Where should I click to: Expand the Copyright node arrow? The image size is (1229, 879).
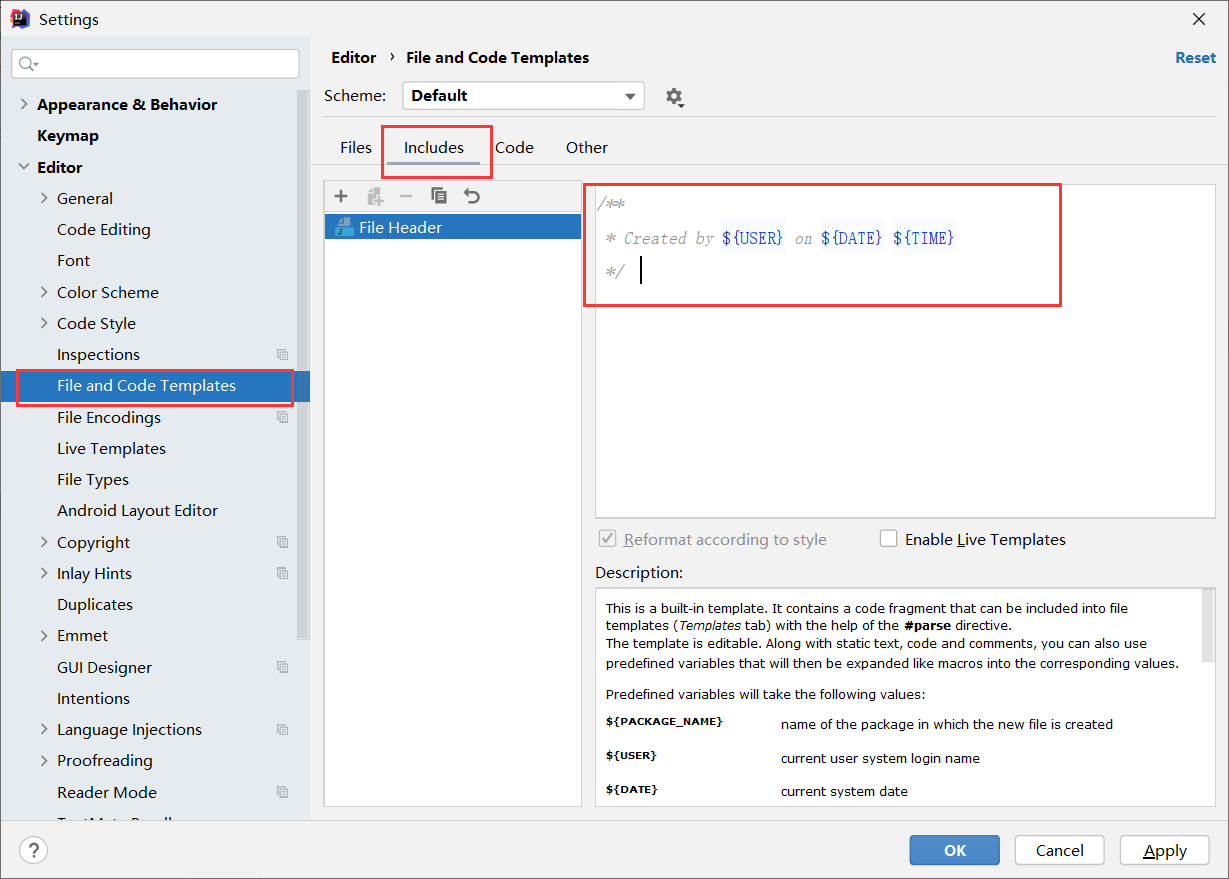pyautogui.click(x=44, y=542)
